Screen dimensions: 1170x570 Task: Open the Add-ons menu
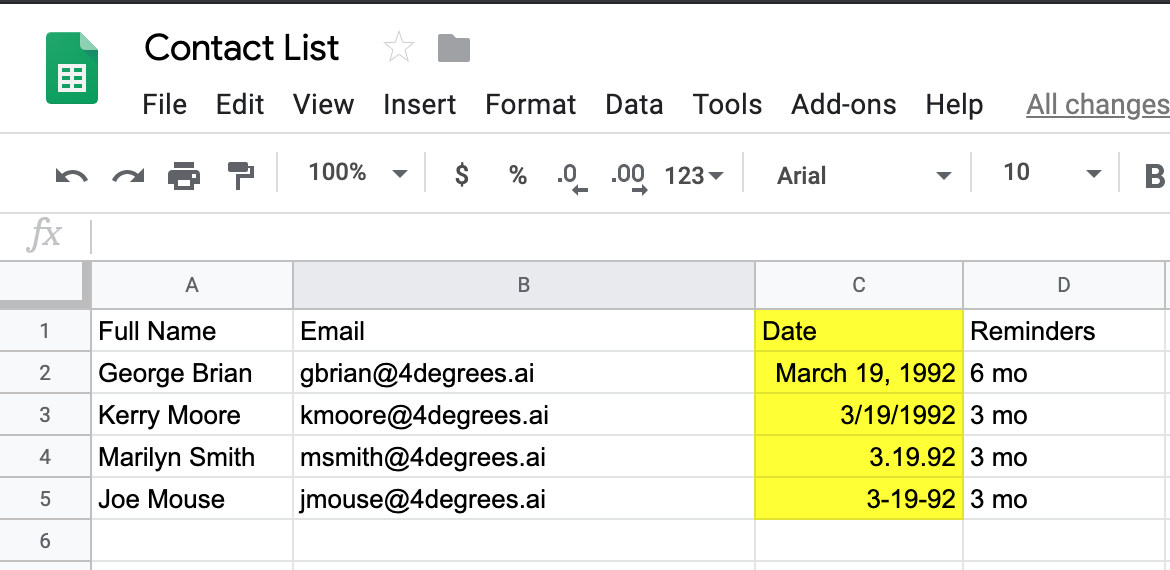point(843,104)
